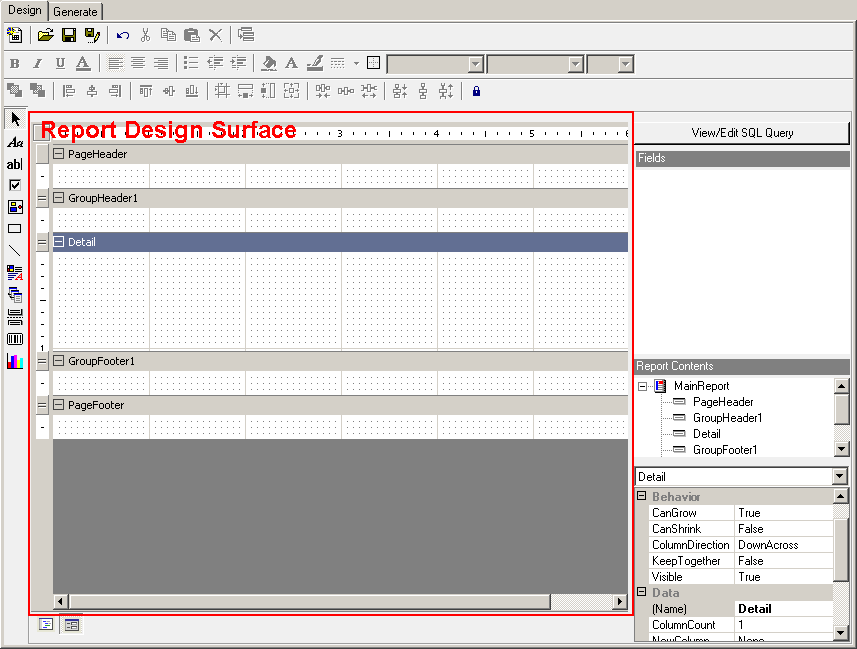Select the pointer arrow tool
Image resolution: width=857 pixels, height=649 pixels.
(15, 119)
